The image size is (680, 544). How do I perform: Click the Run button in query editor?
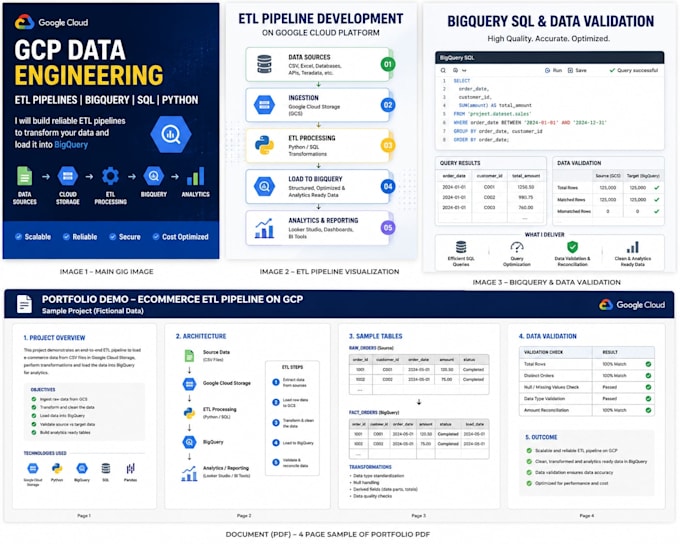[x=553, y=70]
